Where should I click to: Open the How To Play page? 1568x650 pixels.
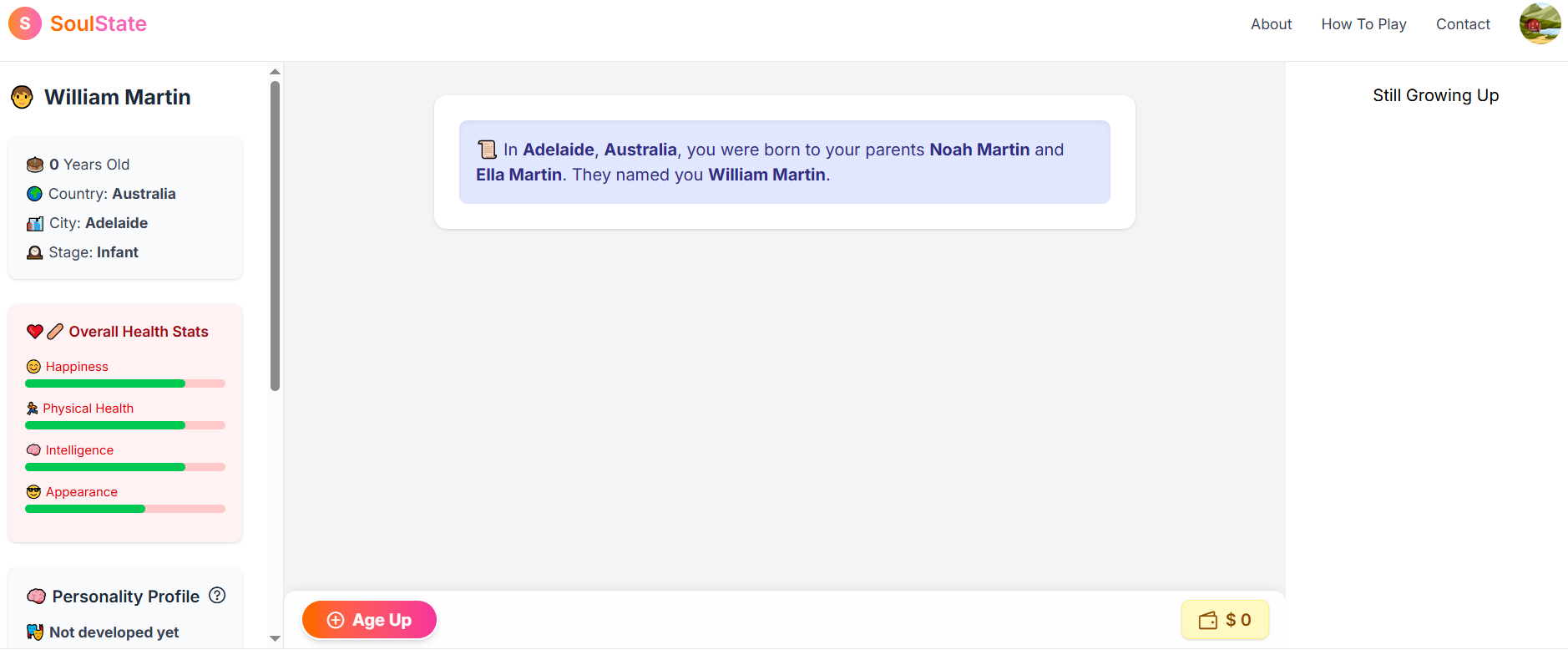pyautogui.click(x=1363, y=24)
